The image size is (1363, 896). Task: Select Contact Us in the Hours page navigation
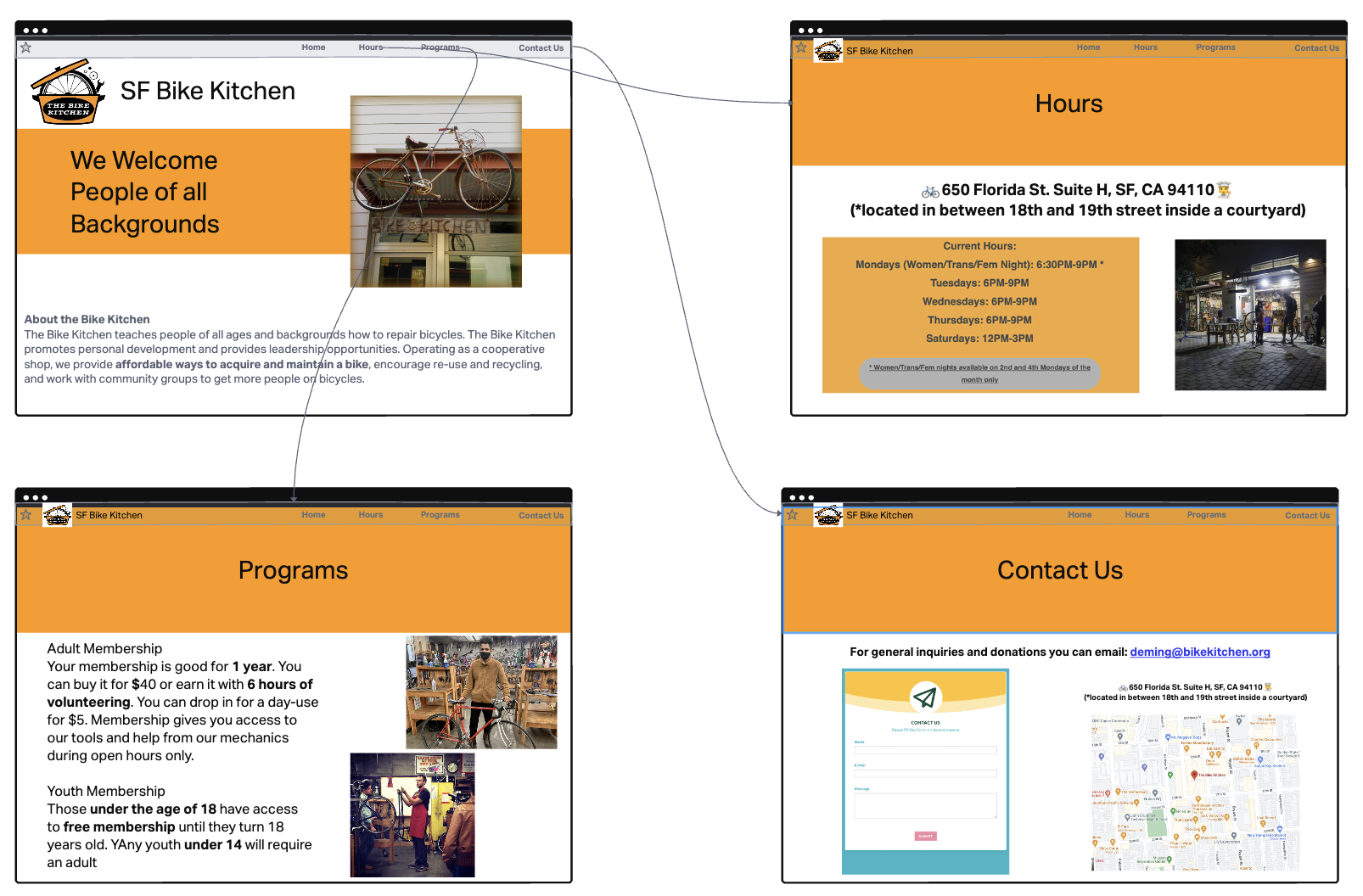1316,48
